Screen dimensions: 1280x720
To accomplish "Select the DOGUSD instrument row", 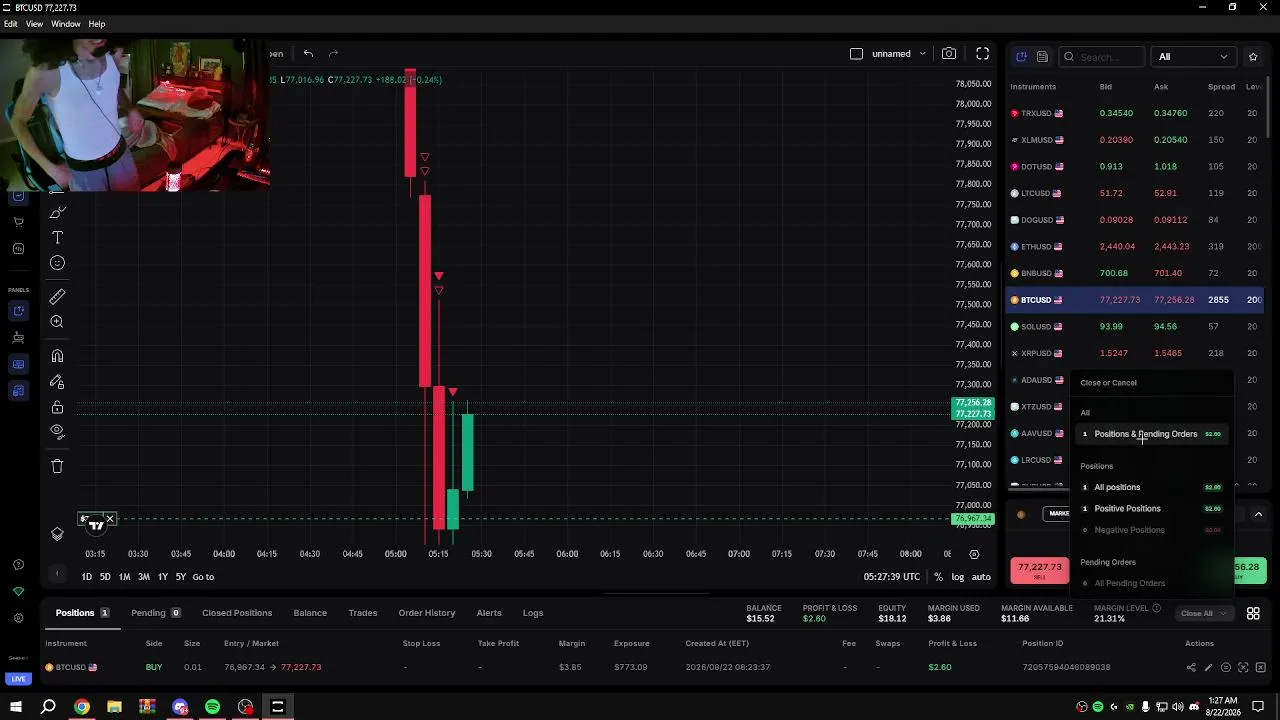I will click(1135, 220).
